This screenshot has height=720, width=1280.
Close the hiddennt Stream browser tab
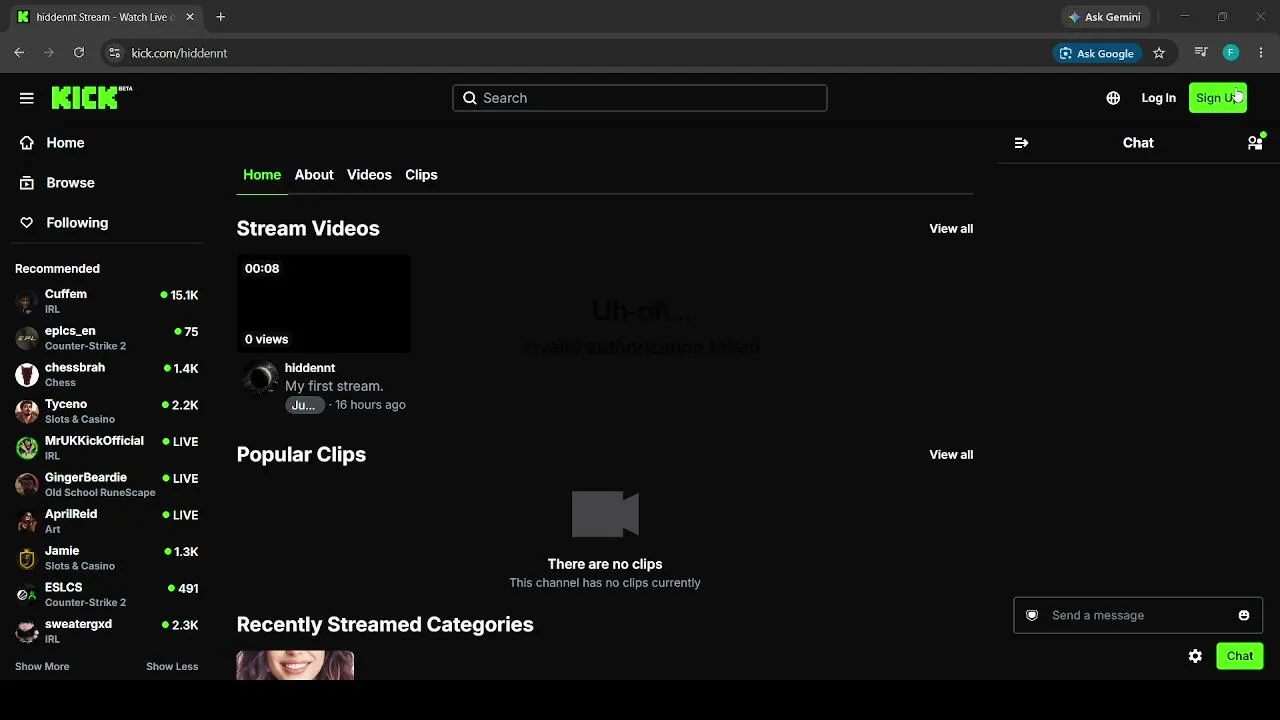pyautogui.click(x=190, y=17)
